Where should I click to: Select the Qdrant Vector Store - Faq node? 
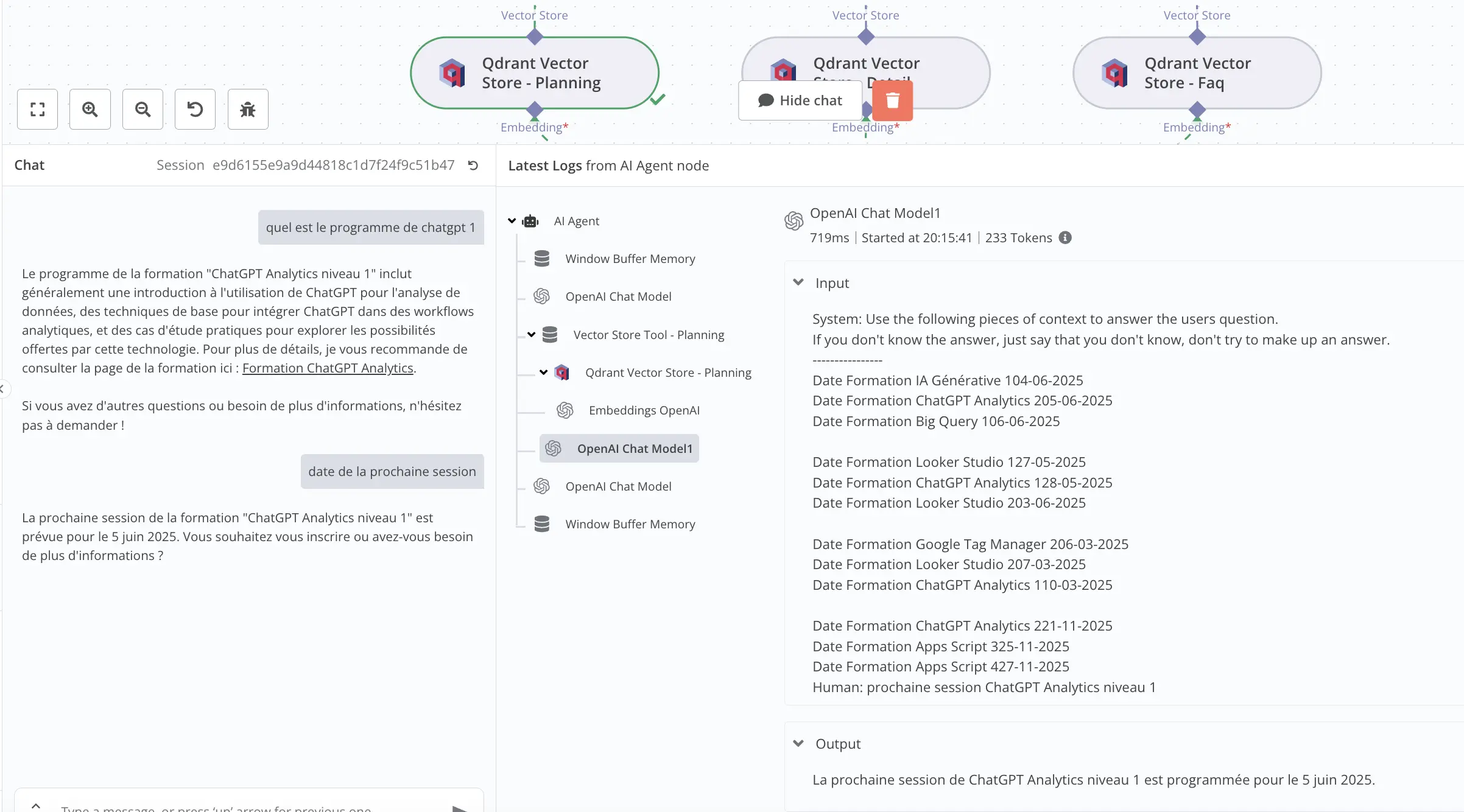click(x=1197, y=73)
